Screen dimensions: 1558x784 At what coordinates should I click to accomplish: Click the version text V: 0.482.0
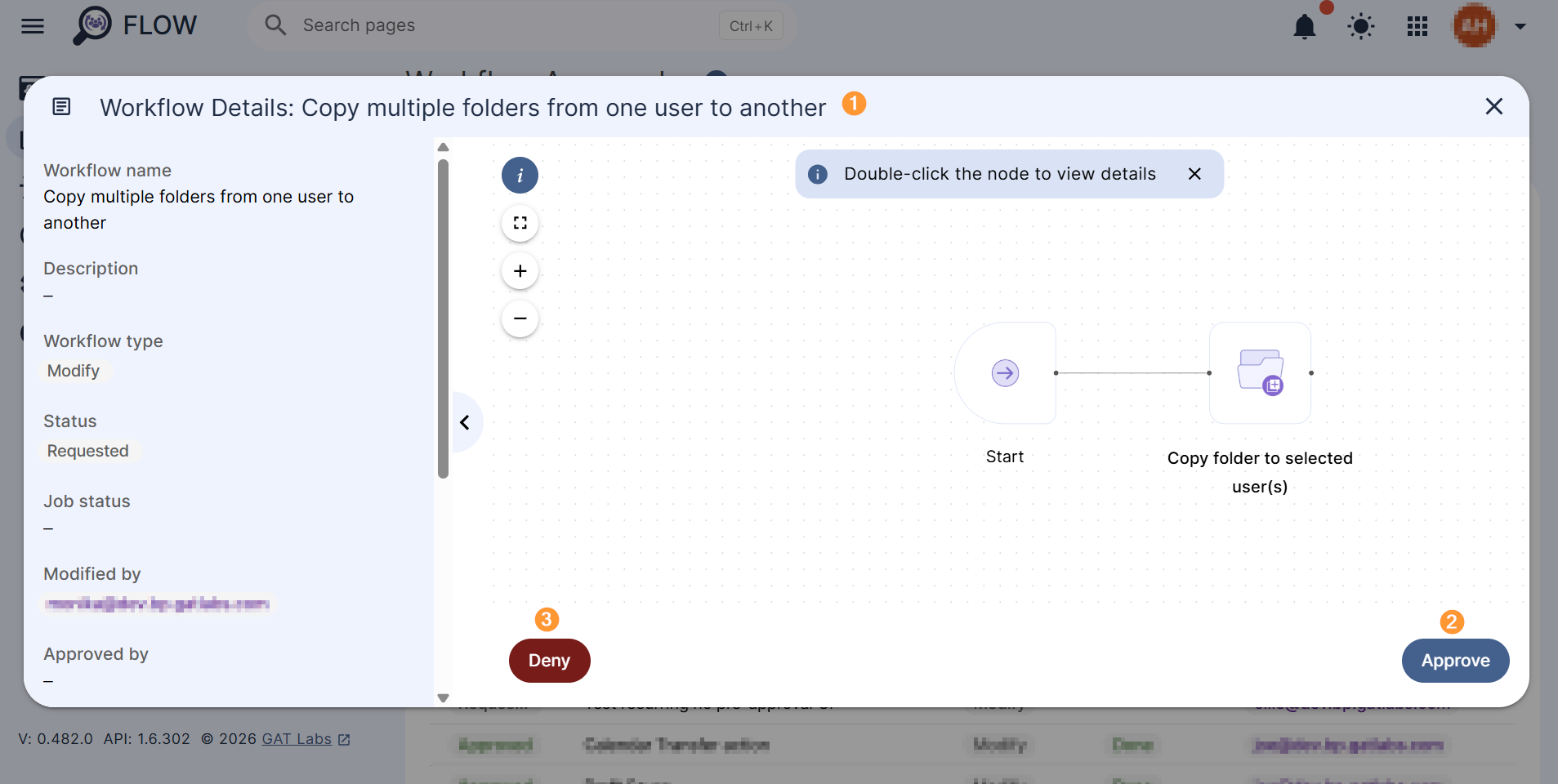(x=56, y=739)
